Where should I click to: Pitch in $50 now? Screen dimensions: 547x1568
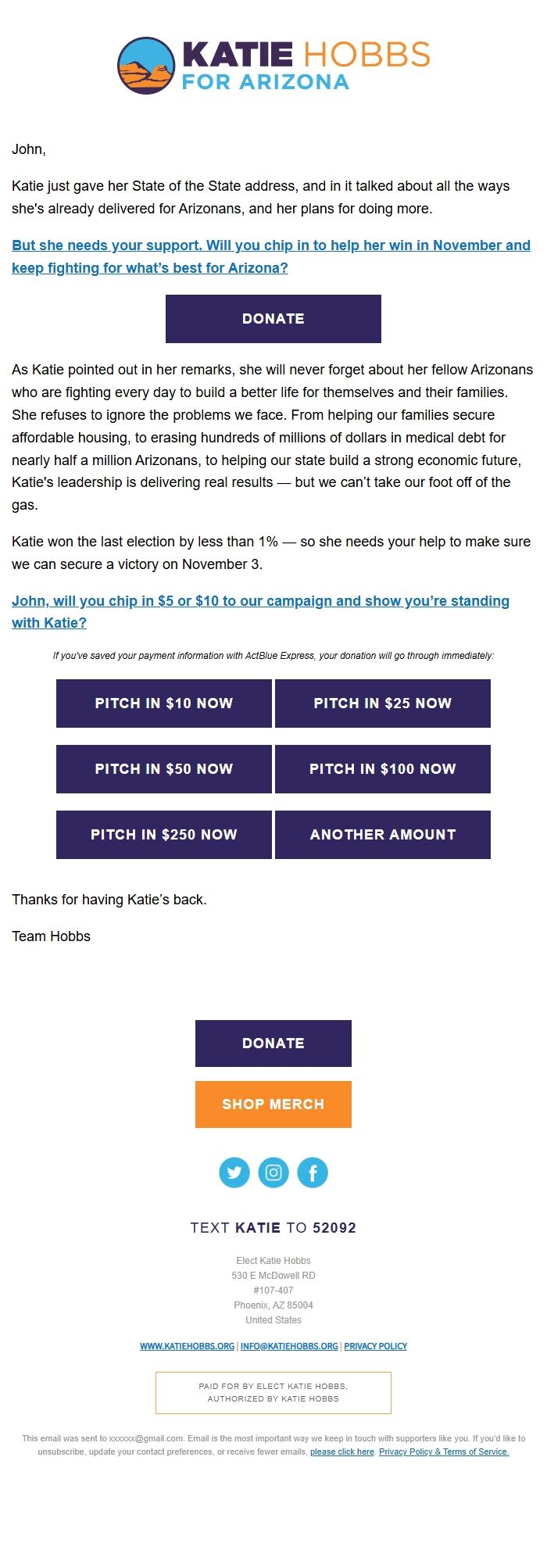coord(163,768)
